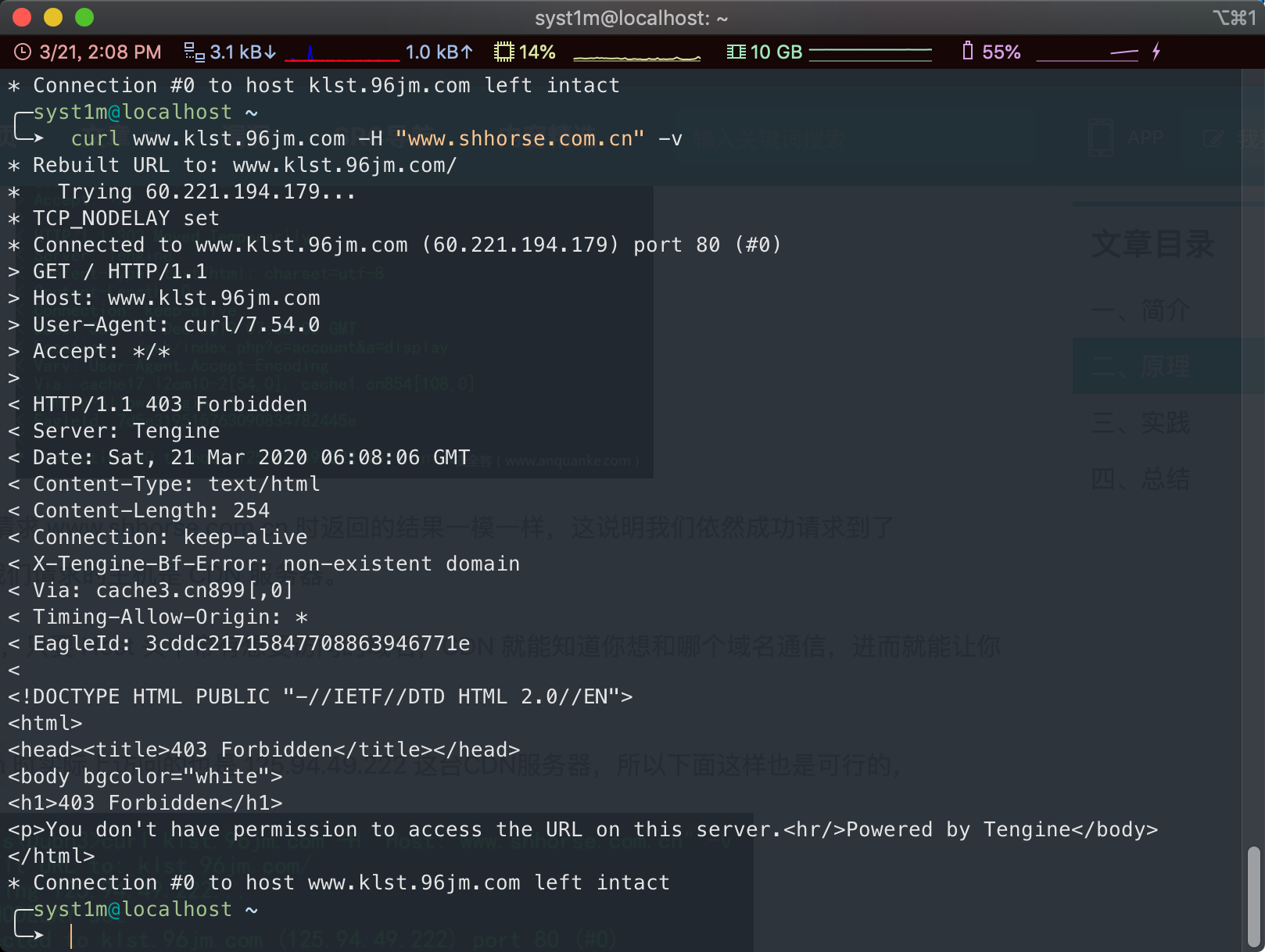Click the download arrow next to 3.1 kB
The image size is (1265, 952).
click(271, 52)
